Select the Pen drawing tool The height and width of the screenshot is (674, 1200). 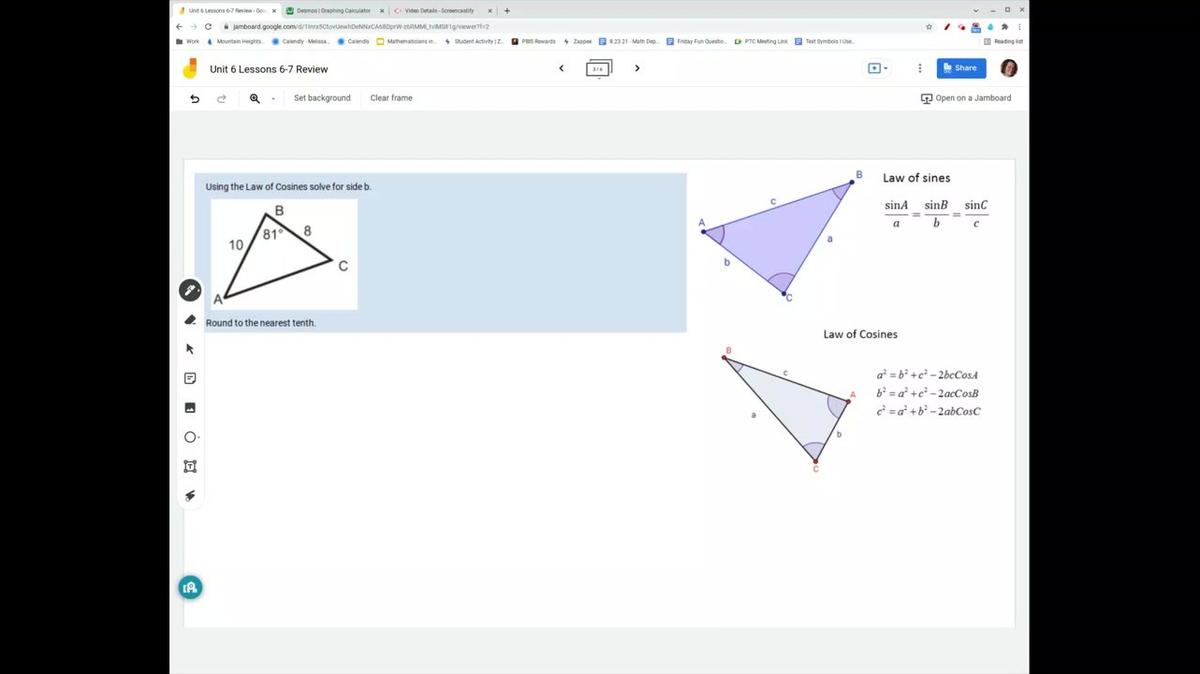click(x=190, y=290)
